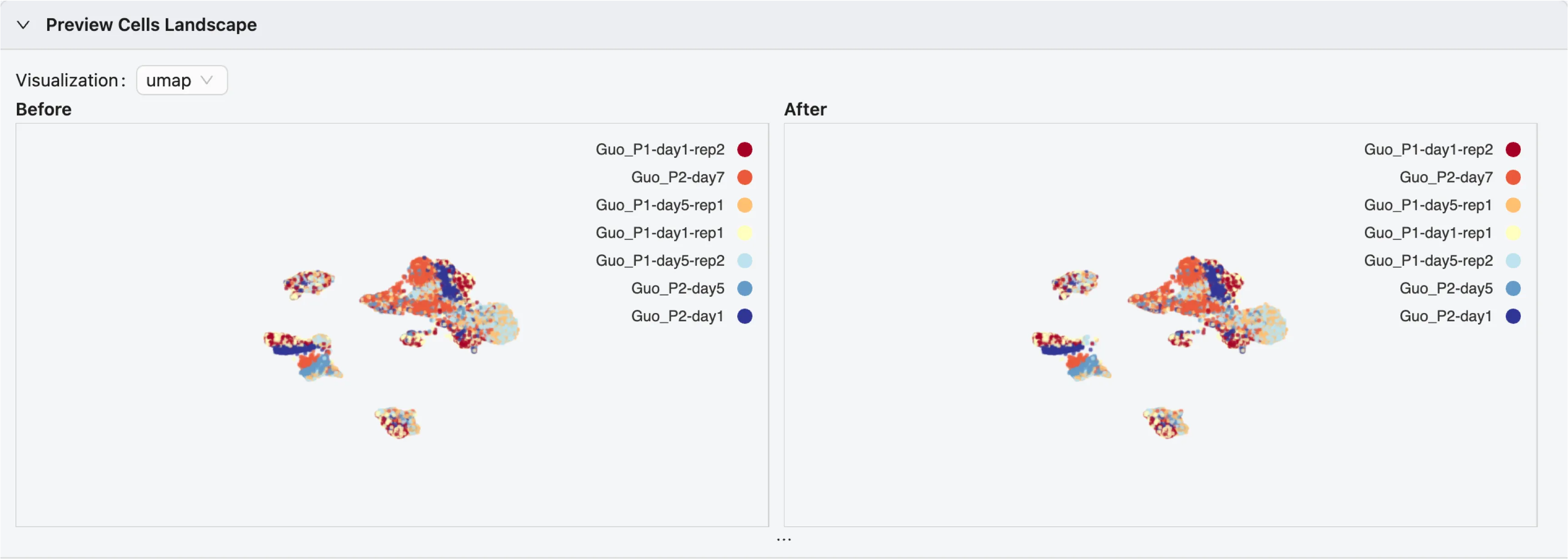Viewport: 1568px width, 559px height.
Task: Click the Preview Cells Landscape header title
Action: 151,25
